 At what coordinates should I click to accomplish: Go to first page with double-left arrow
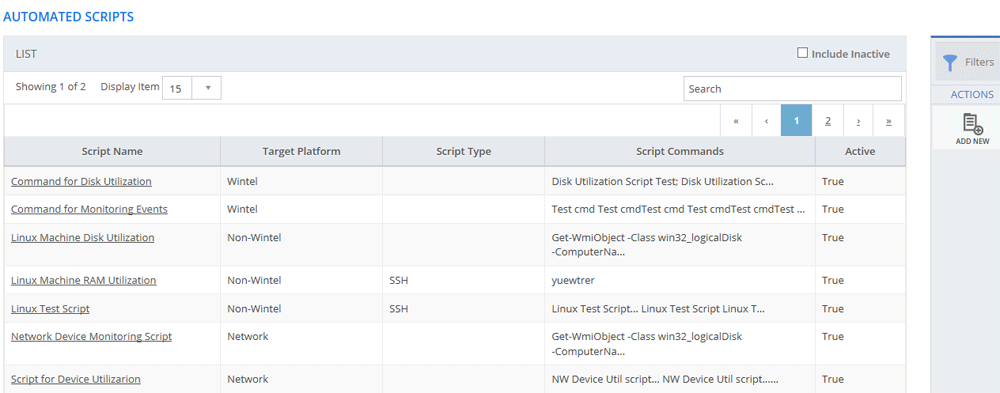[x=737, y=121]
